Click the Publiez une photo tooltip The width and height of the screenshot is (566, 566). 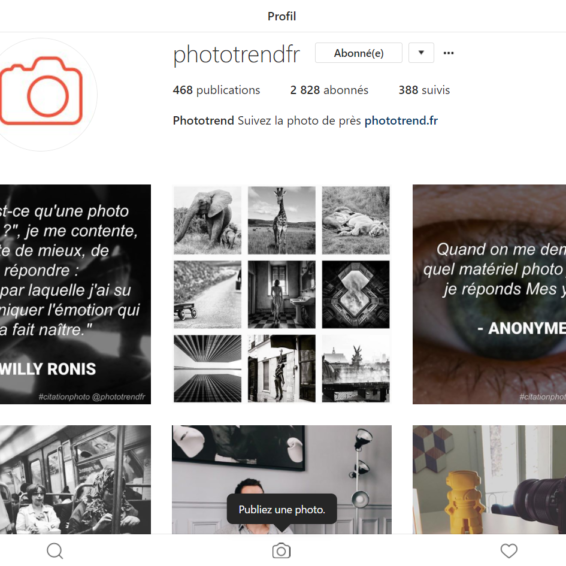tap(282, 509)
